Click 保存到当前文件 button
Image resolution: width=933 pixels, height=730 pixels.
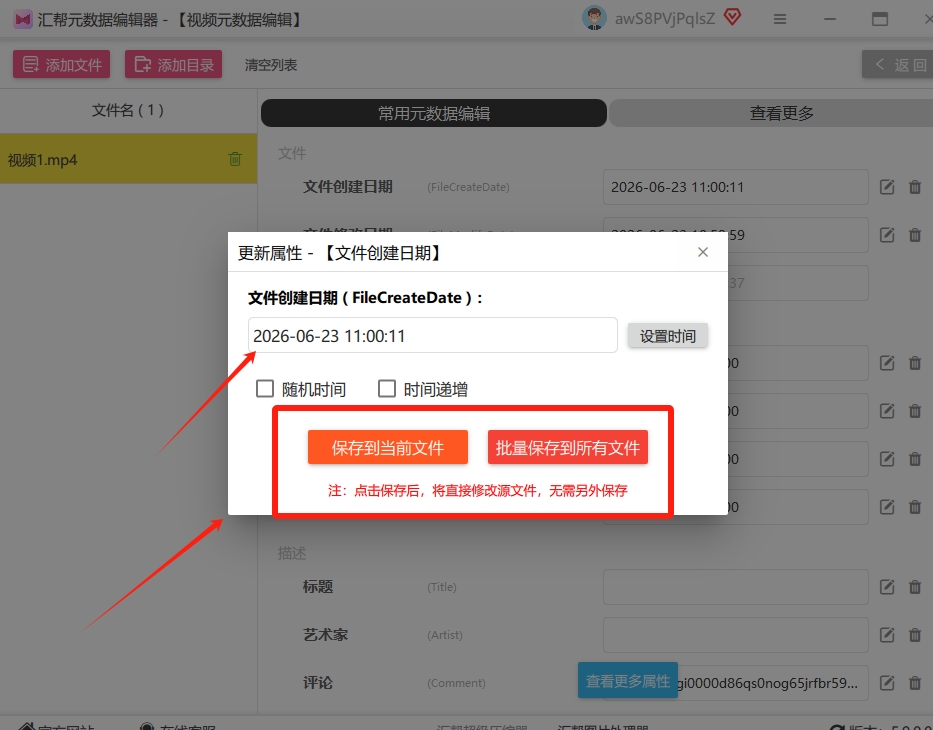pos(387,447)
